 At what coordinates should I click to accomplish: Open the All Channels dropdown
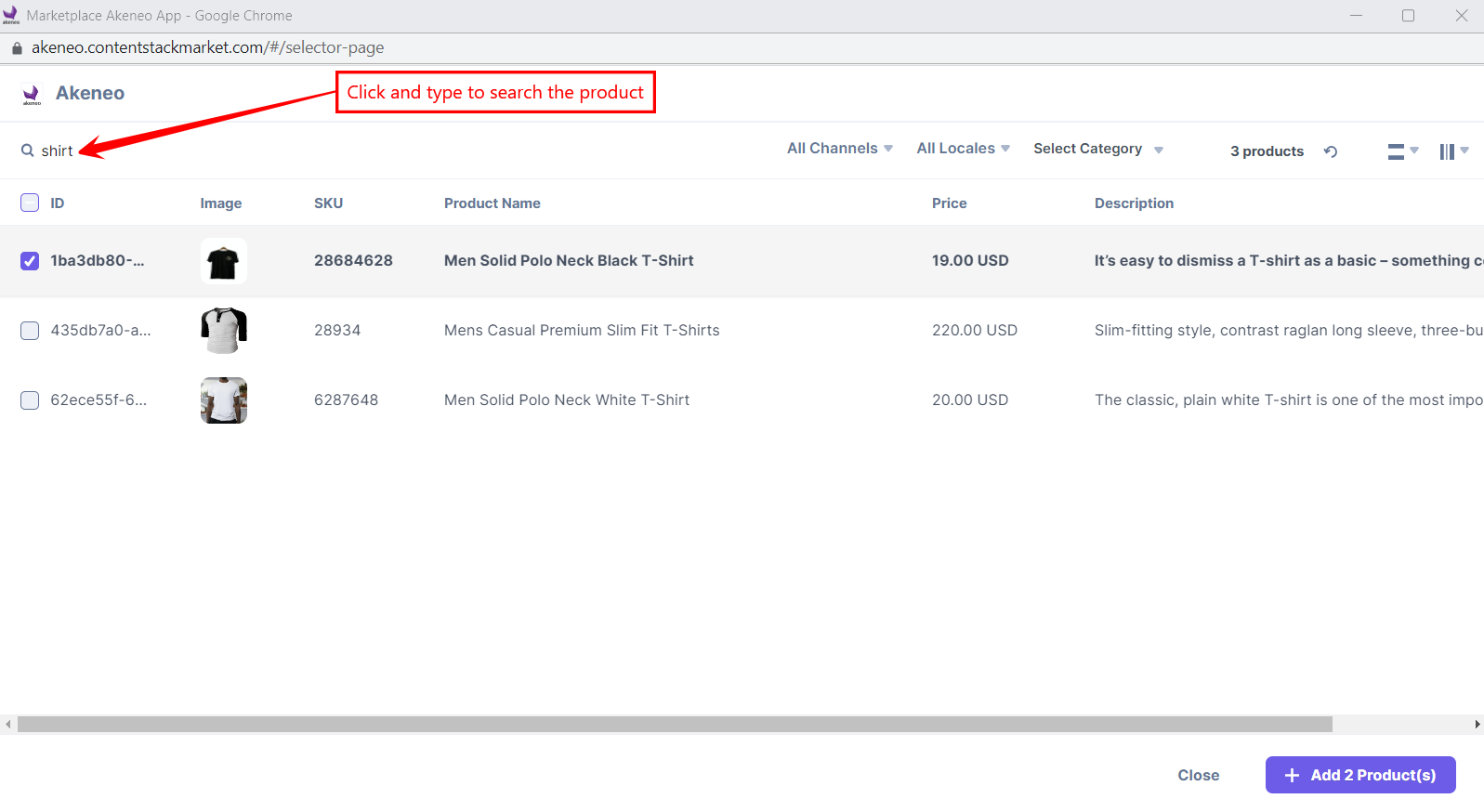point(840,149)
